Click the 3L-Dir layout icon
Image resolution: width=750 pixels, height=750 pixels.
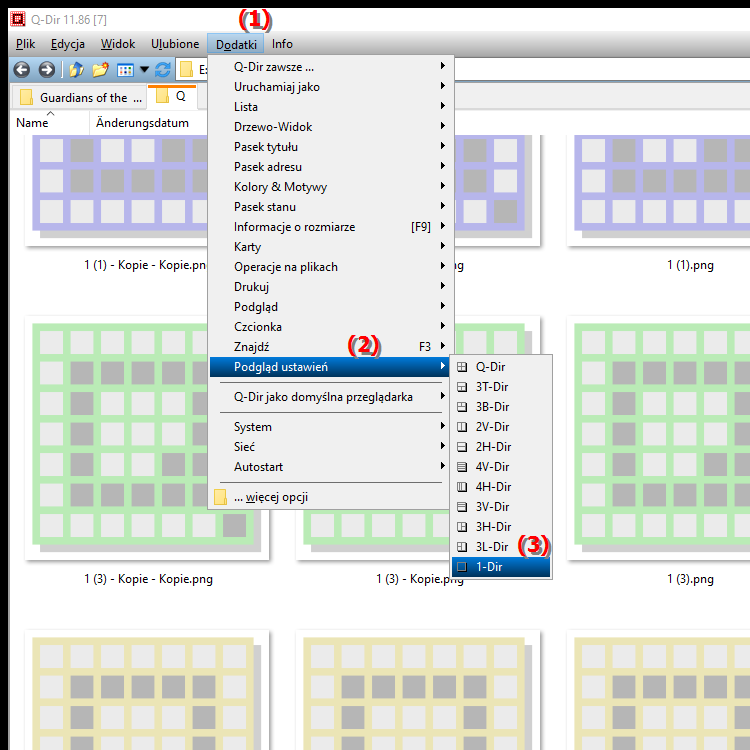tap(462, 547)
